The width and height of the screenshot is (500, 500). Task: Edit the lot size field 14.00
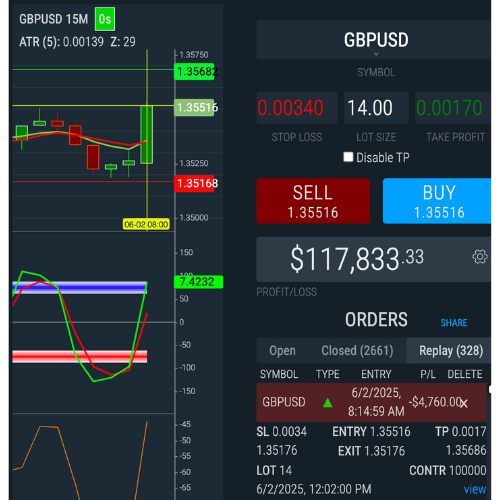pyautogui.click(x=376, y=108)
